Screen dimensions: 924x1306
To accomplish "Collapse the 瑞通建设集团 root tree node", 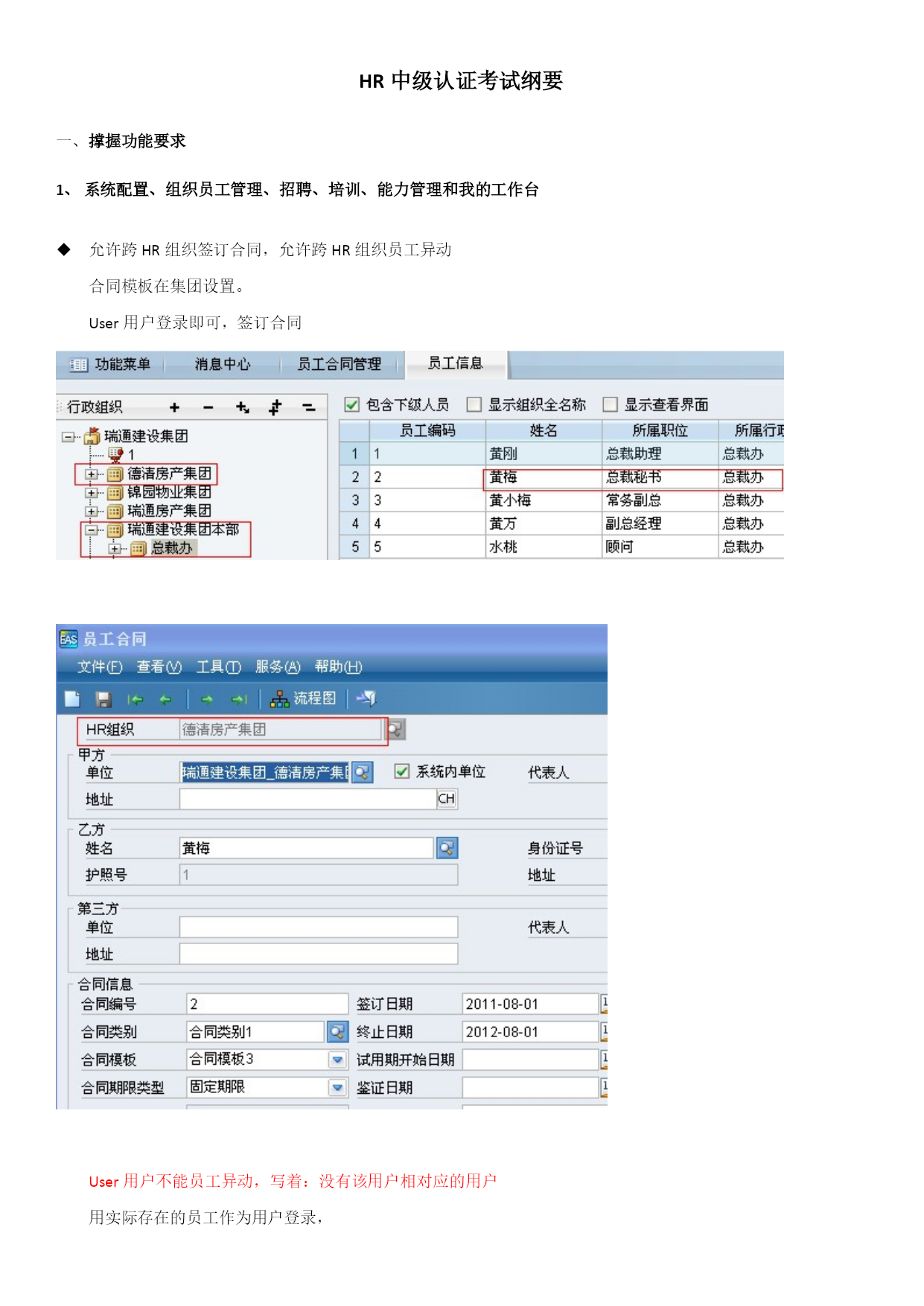I will 68,437.
